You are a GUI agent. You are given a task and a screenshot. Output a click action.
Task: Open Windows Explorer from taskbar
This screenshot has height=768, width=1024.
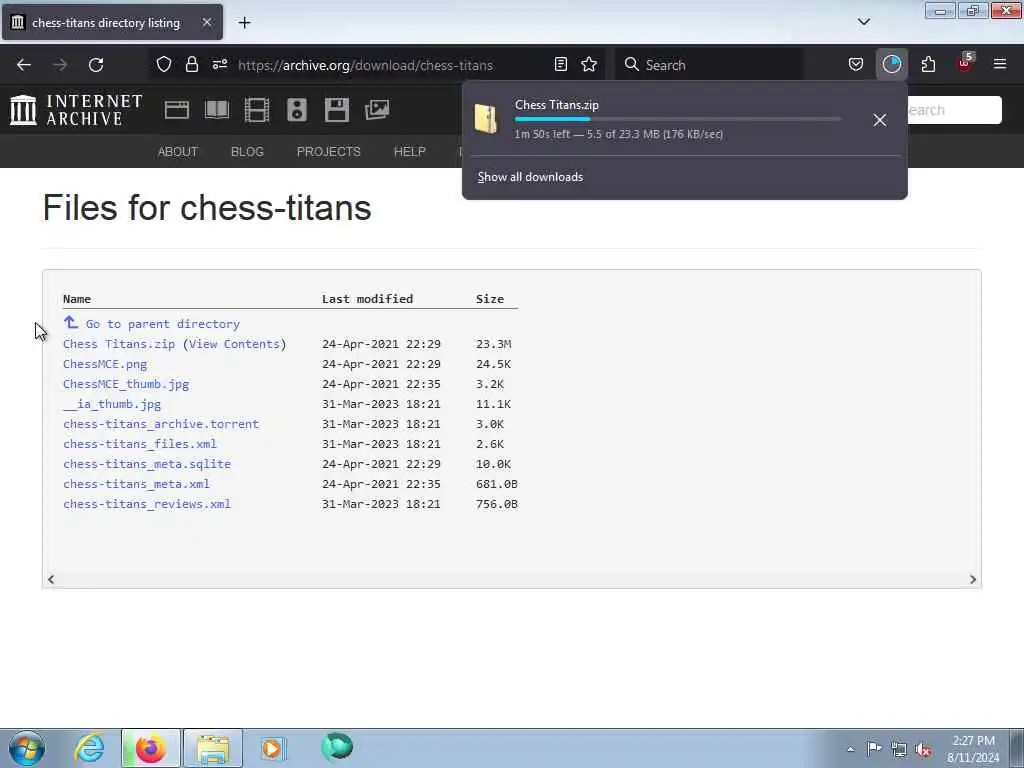click(x=213, y=748)
